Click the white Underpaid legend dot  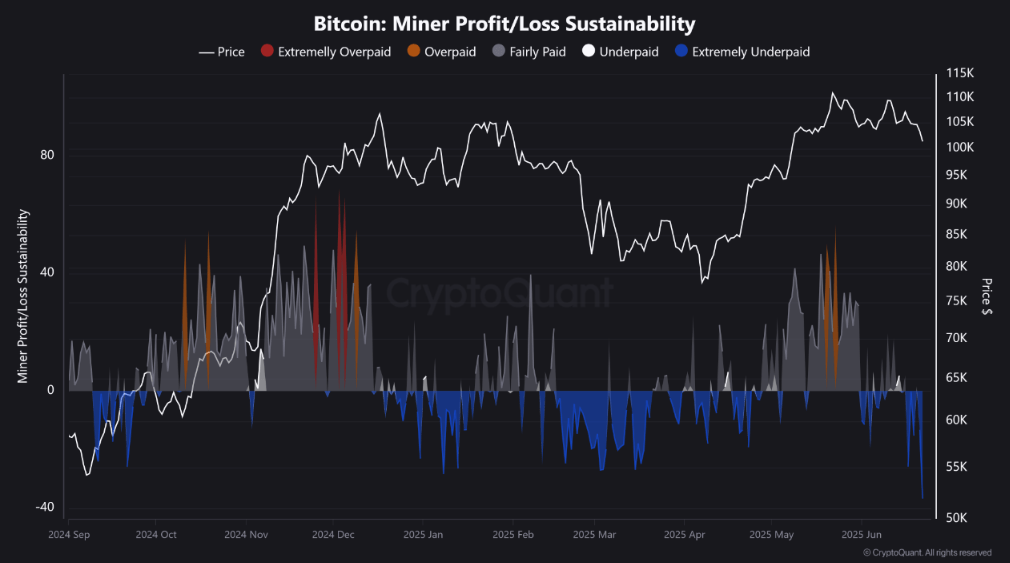(x=588, y=52)
